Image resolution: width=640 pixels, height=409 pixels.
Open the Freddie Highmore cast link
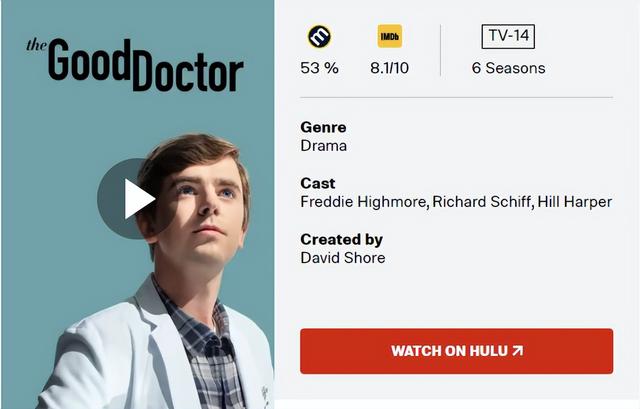tap(363, 202)
